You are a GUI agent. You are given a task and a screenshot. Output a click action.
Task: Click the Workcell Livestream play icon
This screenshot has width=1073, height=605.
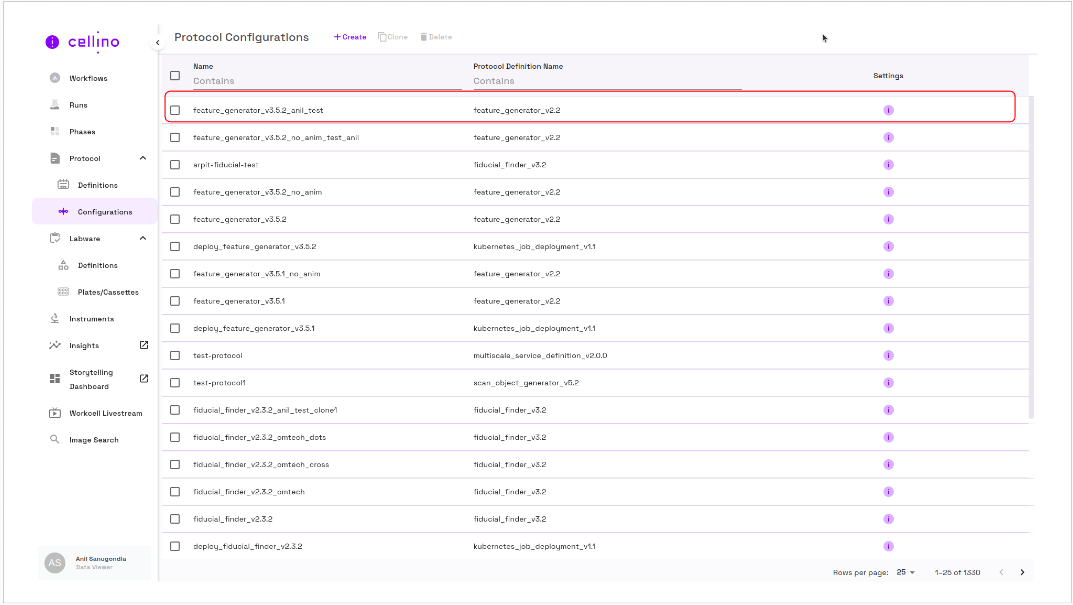click(x=55, y=413)
